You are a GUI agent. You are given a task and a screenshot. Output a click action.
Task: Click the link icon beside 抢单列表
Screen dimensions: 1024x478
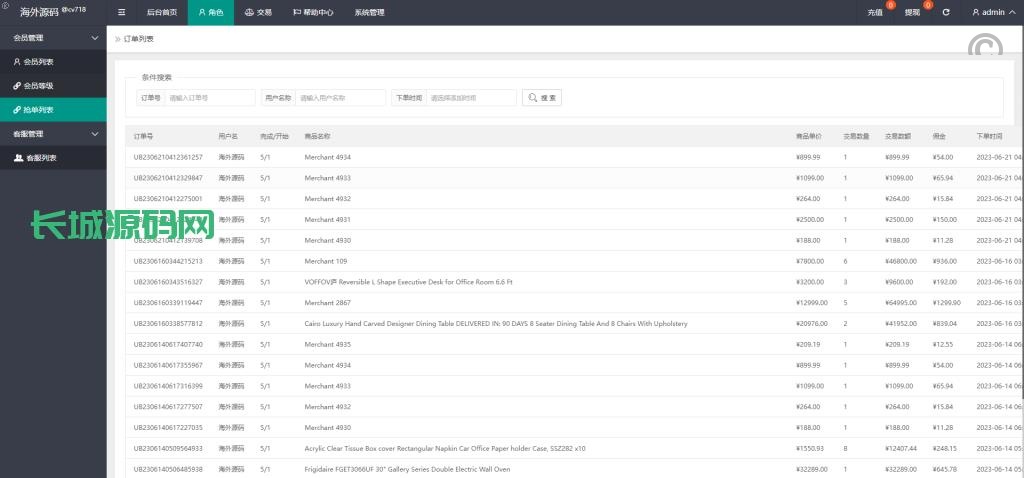pos(17,110)
